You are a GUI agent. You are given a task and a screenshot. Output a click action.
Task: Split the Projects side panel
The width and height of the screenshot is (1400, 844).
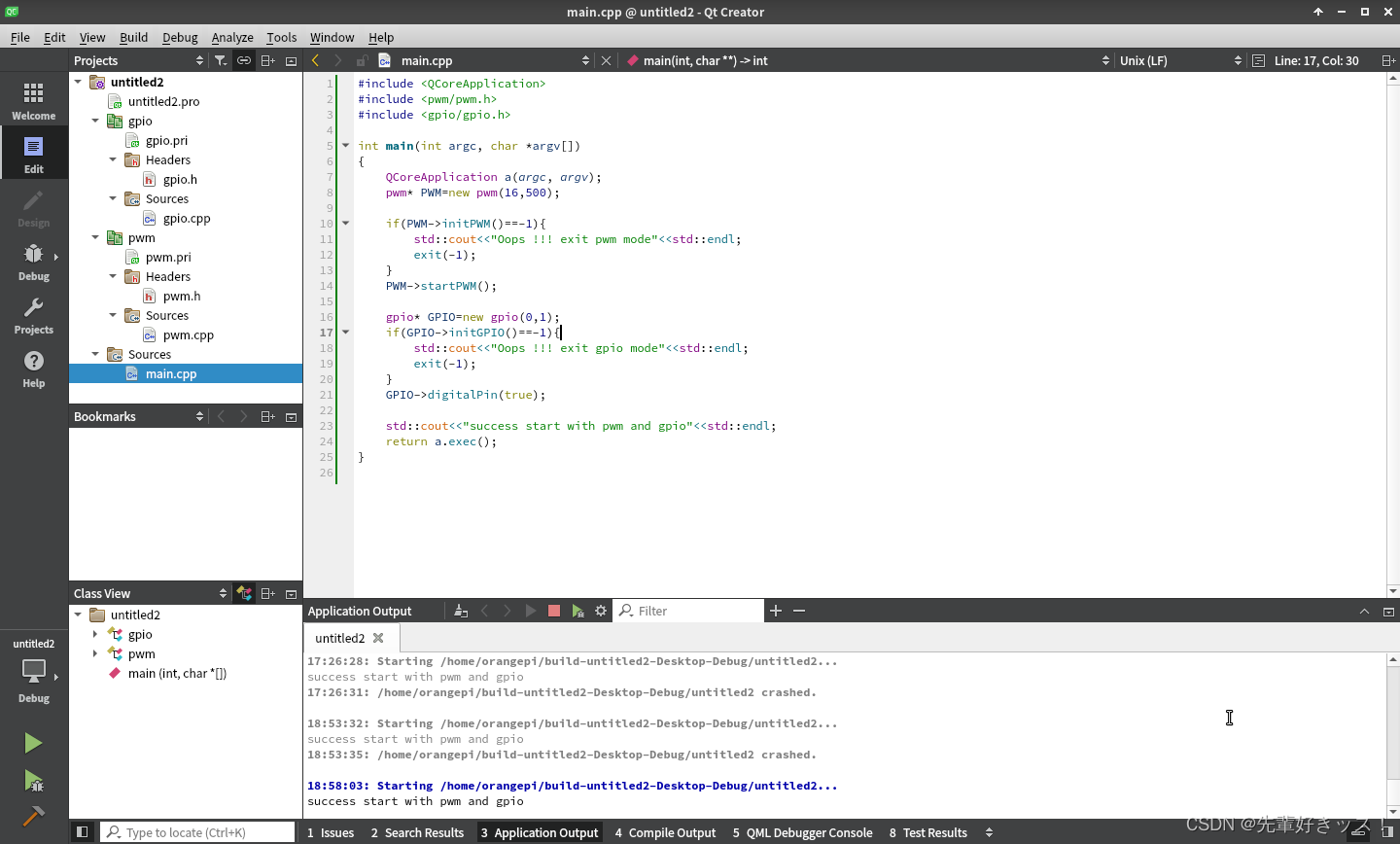(268, 60)
